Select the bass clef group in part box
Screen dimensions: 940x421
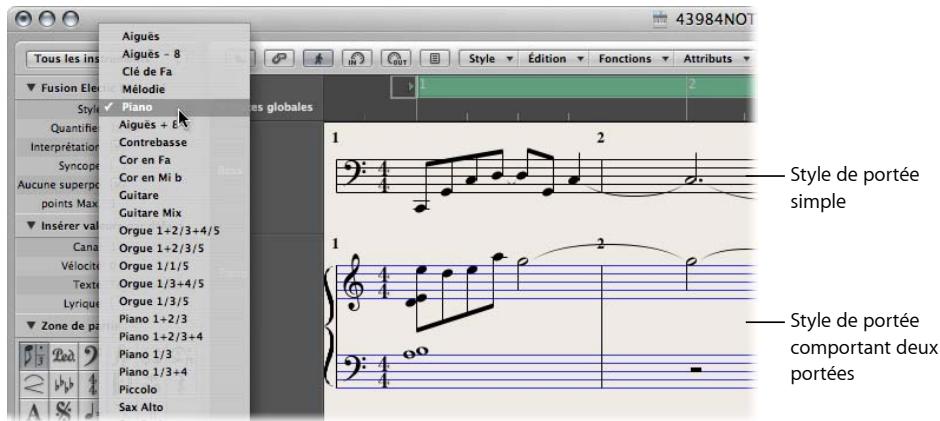click(x=90, y=355)
